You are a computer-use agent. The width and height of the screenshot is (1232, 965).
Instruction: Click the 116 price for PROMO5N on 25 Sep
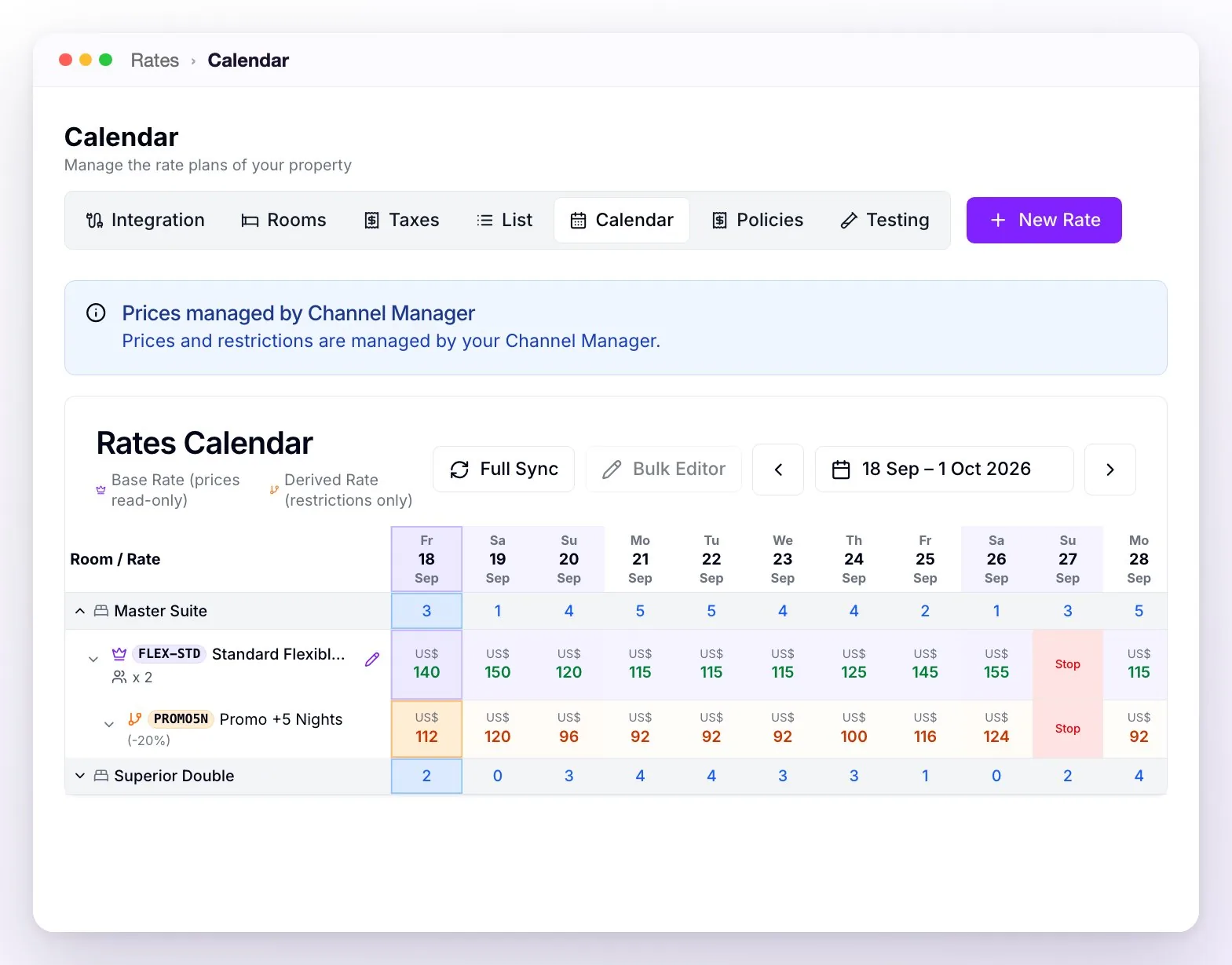coord(925,729)
